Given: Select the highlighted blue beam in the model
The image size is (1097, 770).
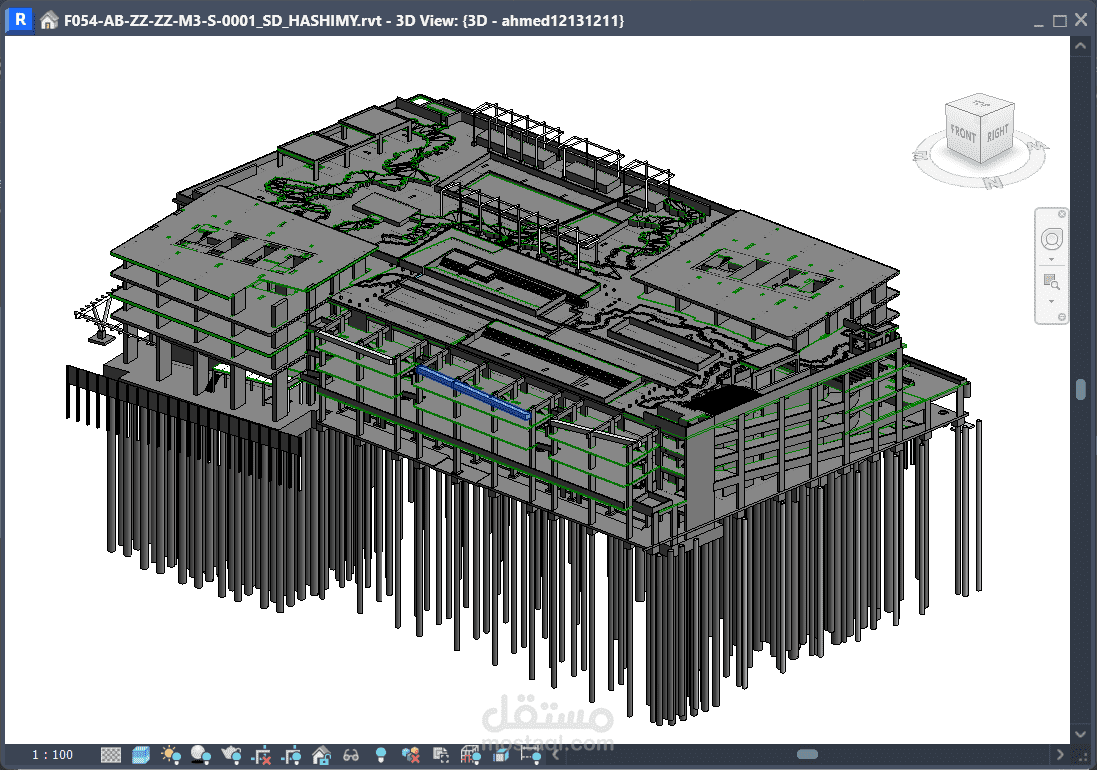Looking at the screenshot, I should click(473, 393).
